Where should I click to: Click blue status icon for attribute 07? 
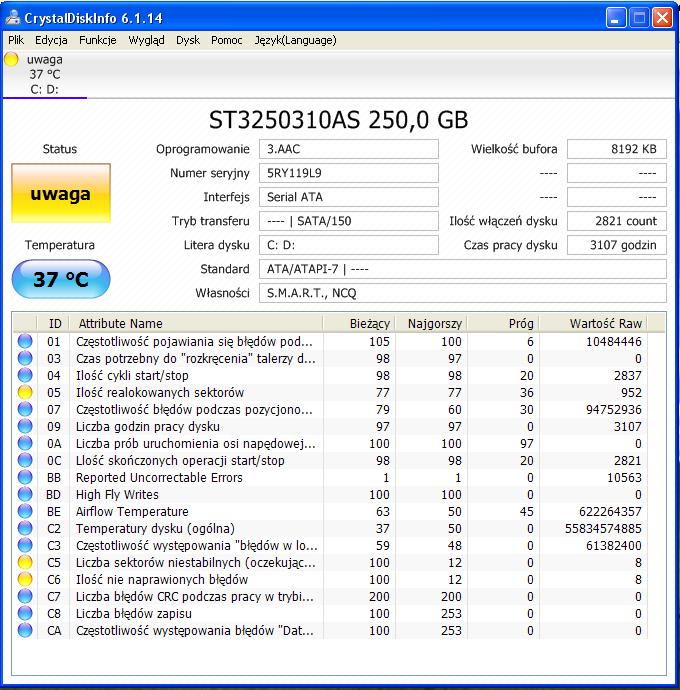(25, 409)
